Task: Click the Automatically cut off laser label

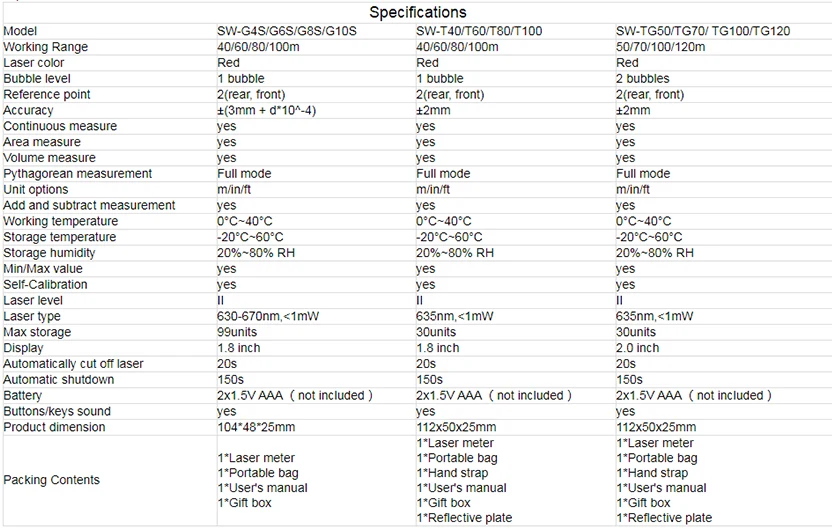Action: (x=73, y=364)
